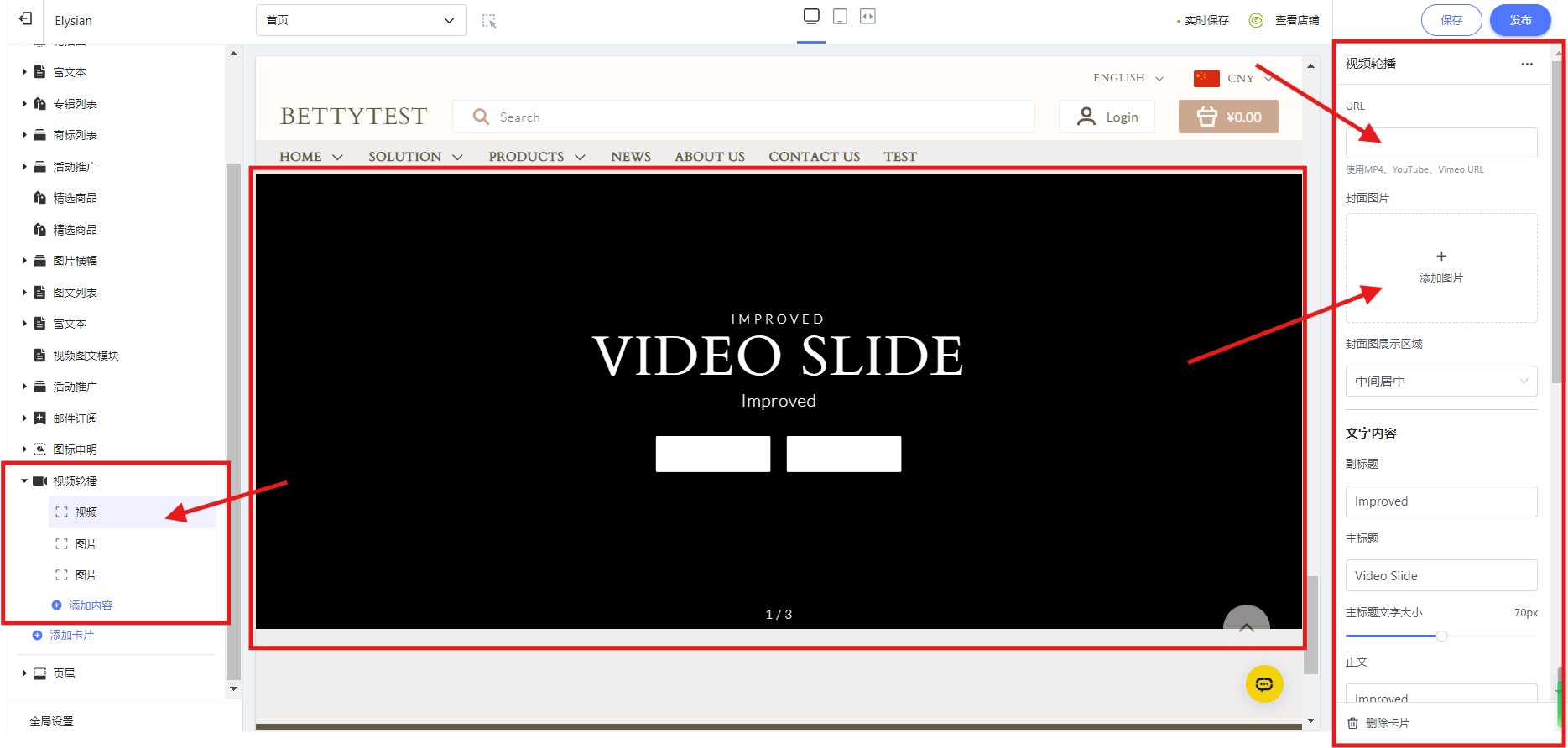Click PRODUCTS in the store navigation
This screenshot has height=748, width=1568.
526,157
